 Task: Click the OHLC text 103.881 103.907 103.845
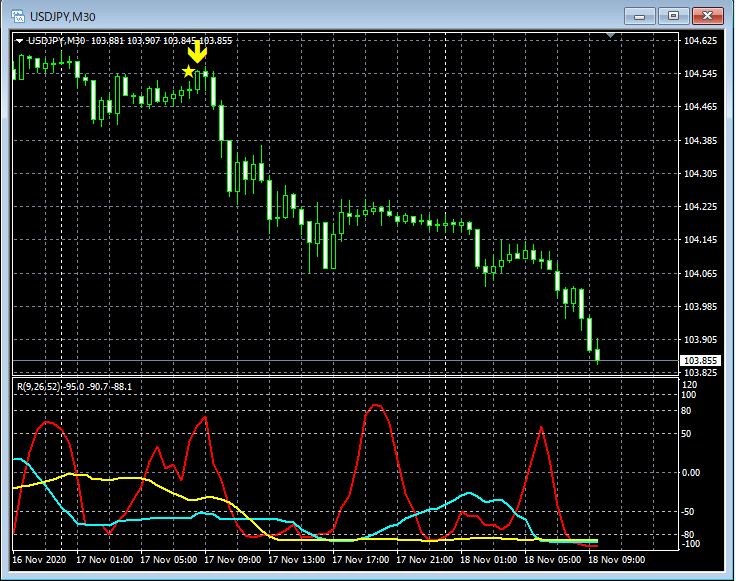coord(144,41)
